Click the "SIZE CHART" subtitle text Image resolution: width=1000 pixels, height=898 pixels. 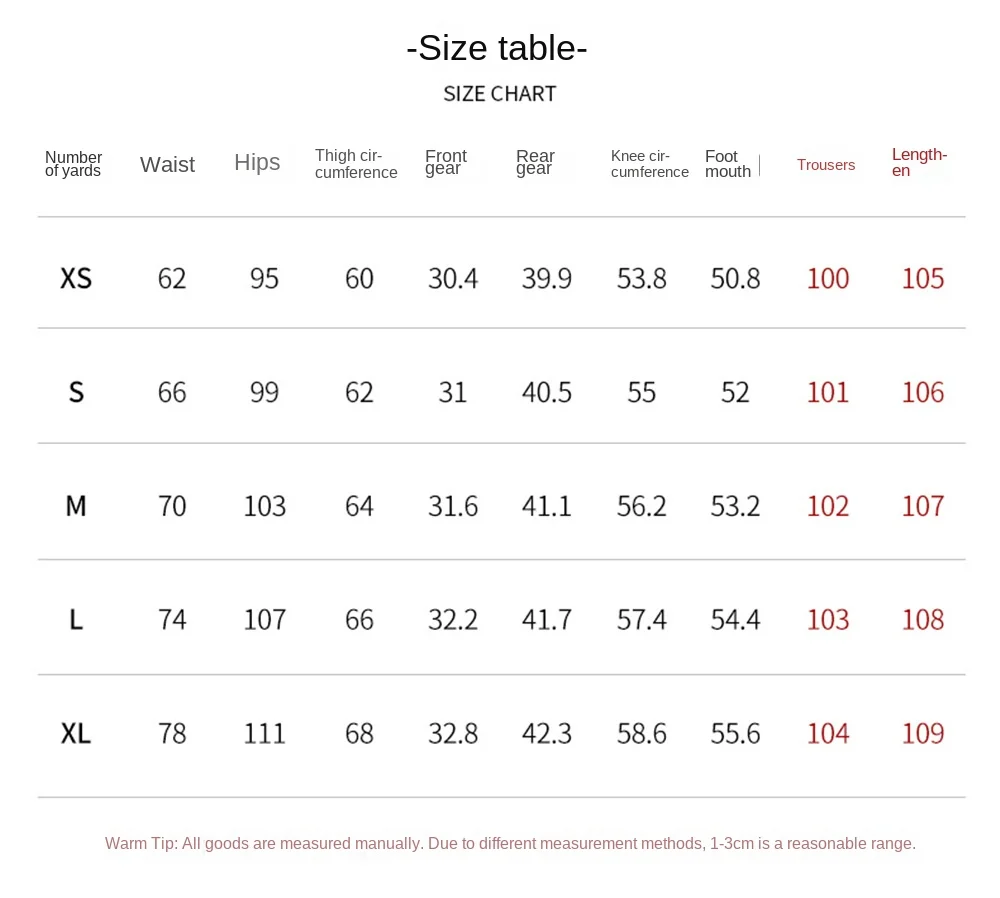click(x=499, y=94)
